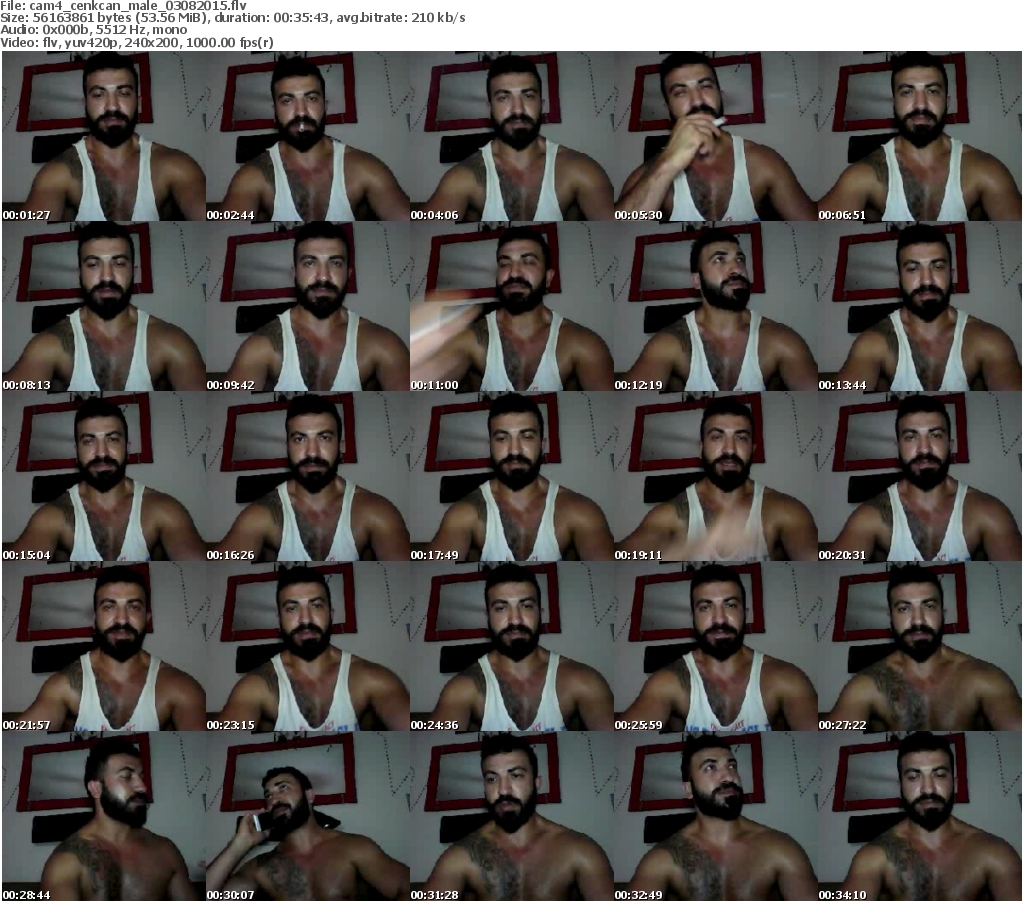Click the thumbnail at 00:30:07
Image resolution: width=1024 pixels, height=901 pixels.
308,816
